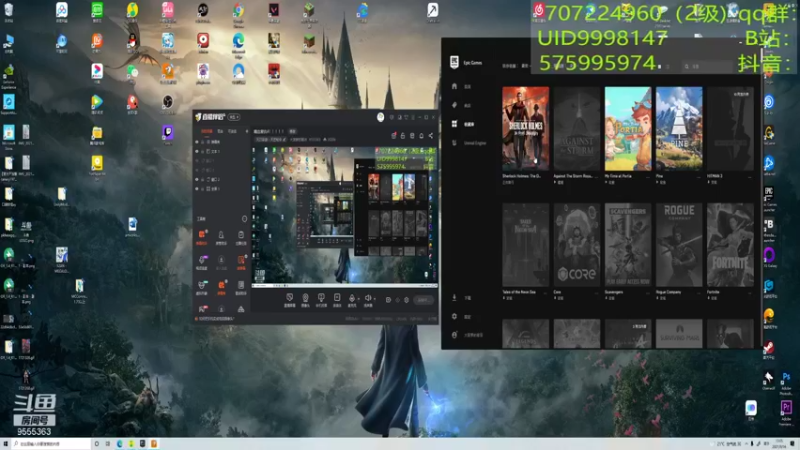Open the options menu for Fortnite

(750, 292)
